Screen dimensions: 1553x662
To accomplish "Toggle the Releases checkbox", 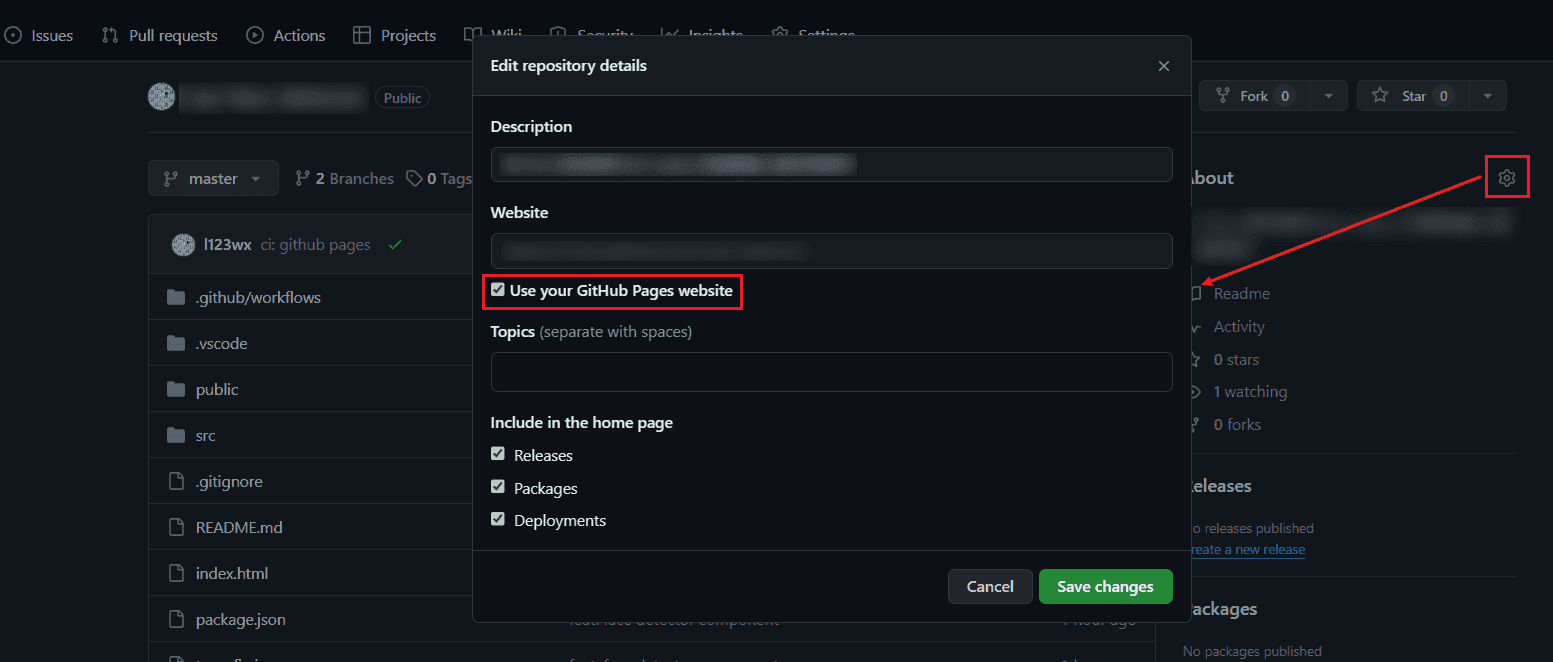I will pyautogui.click(x=498, y=455).
